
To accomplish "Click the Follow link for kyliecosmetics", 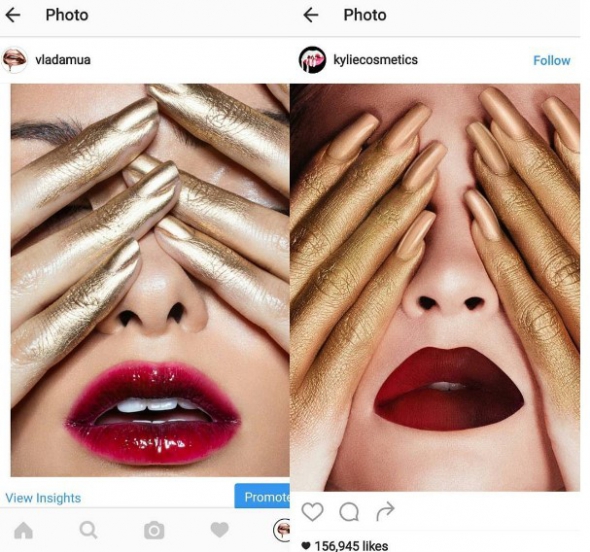I will 552,61.
